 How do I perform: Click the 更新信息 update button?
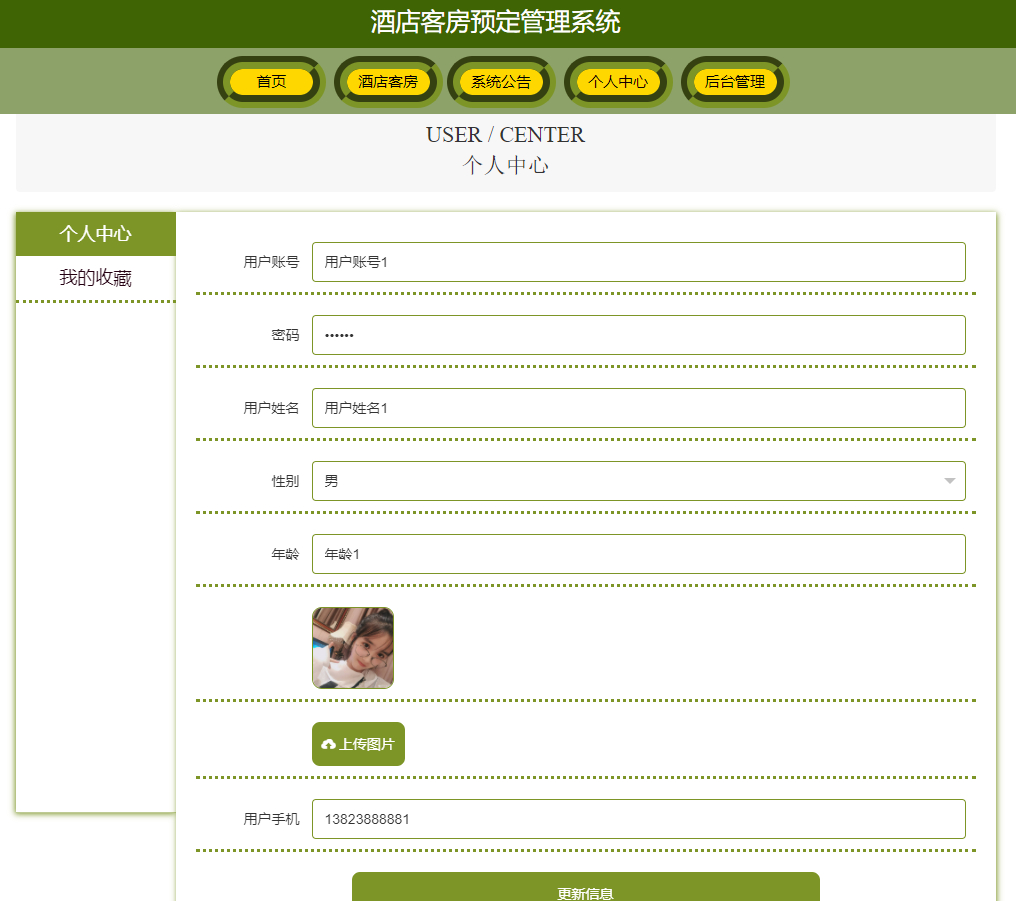click(585, 889)
